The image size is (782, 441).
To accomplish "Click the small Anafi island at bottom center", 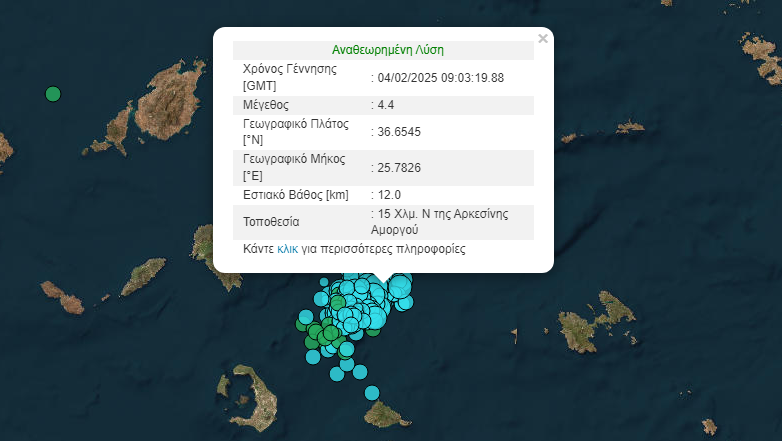I will click(382, 413).
